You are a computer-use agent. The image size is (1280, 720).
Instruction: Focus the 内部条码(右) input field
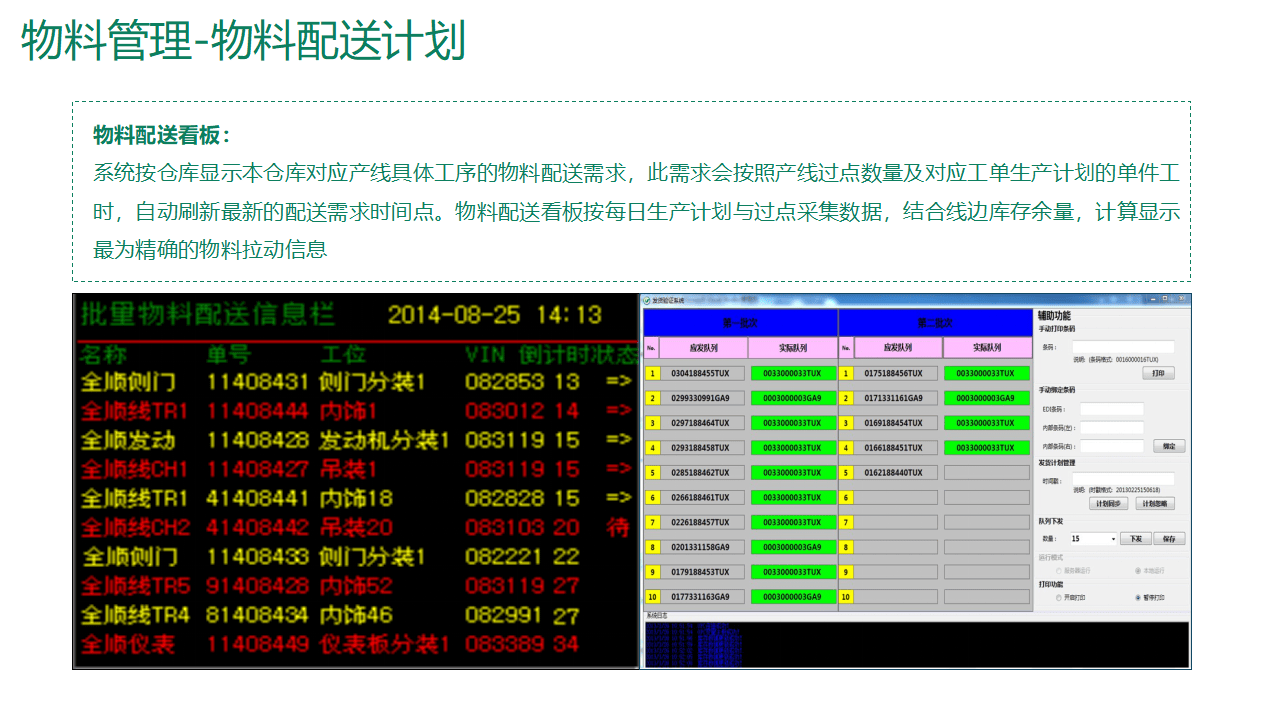1112,446
